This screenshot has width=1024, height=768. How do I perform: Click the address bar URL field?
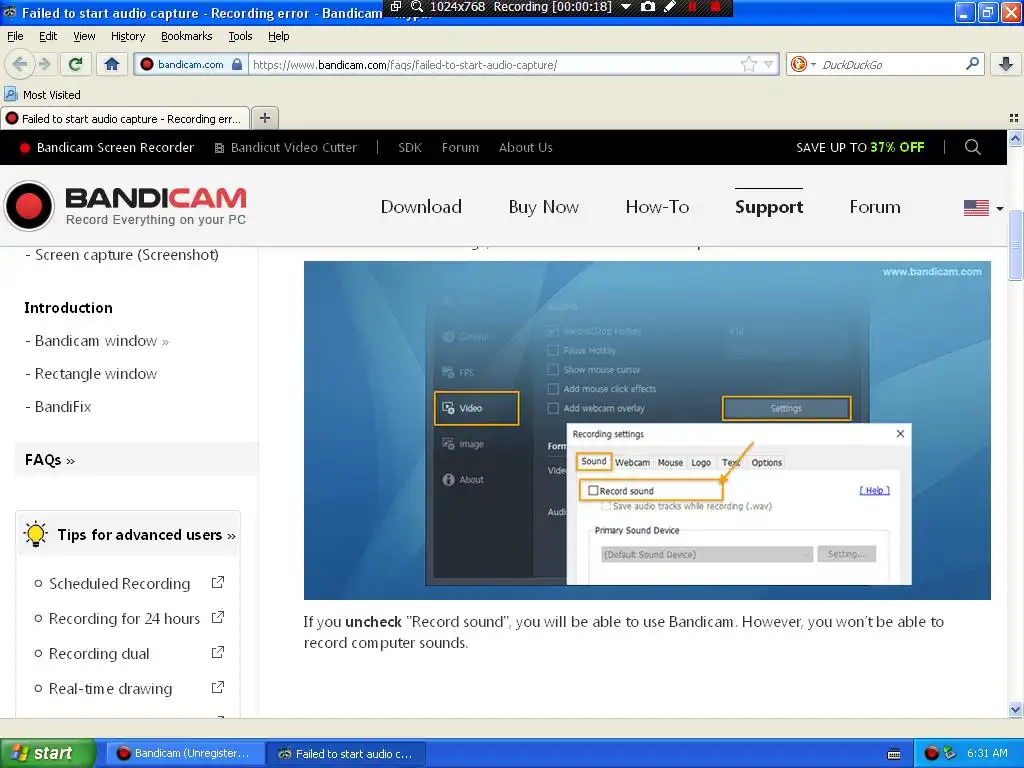click(493, 65)
